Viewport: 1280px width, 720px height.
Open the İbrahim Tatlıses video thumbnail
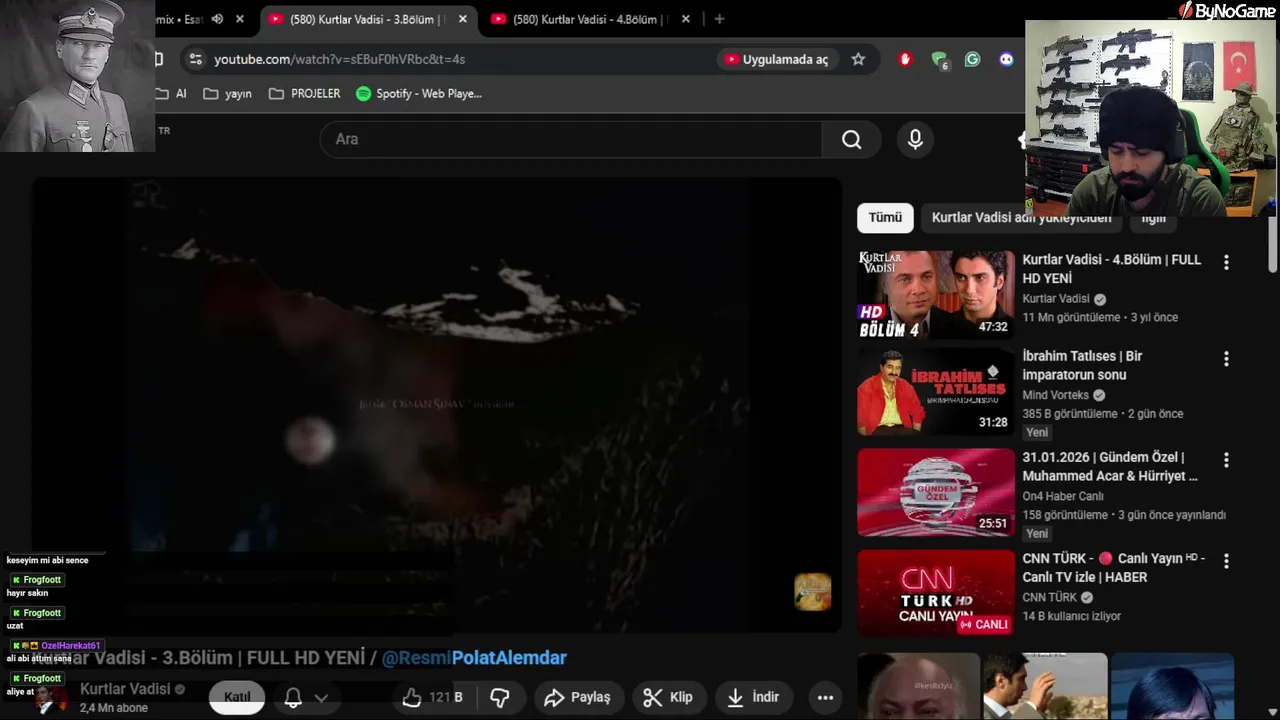pyautogui.click(x=935, y=391)
